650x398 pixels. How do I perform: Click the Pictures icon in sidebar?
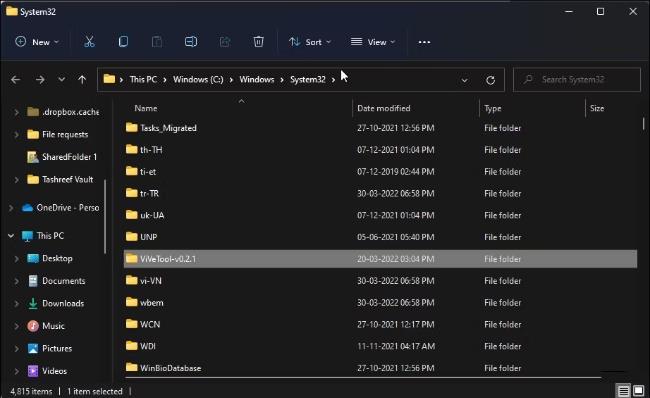(x=33, y=349)
